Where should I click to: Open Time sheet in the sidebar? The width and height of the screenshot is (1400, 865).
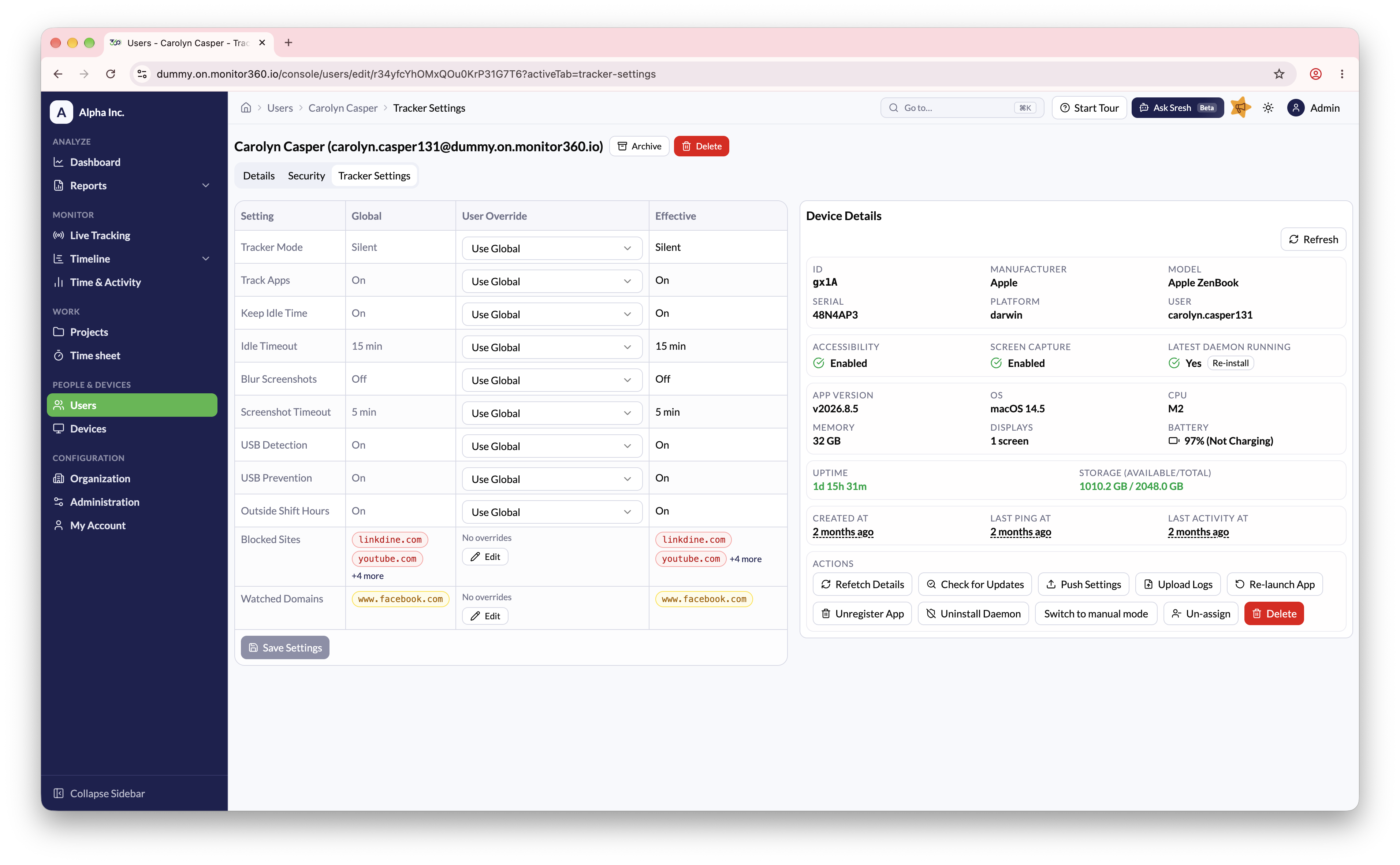point(132,355)
